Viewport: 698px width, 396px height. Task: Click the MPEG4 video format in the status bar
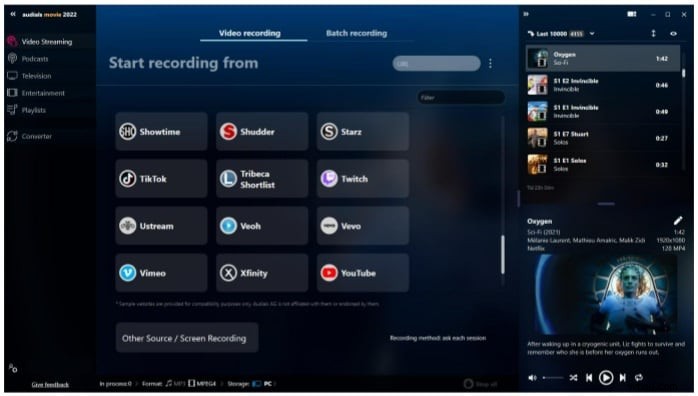(202, 384)
